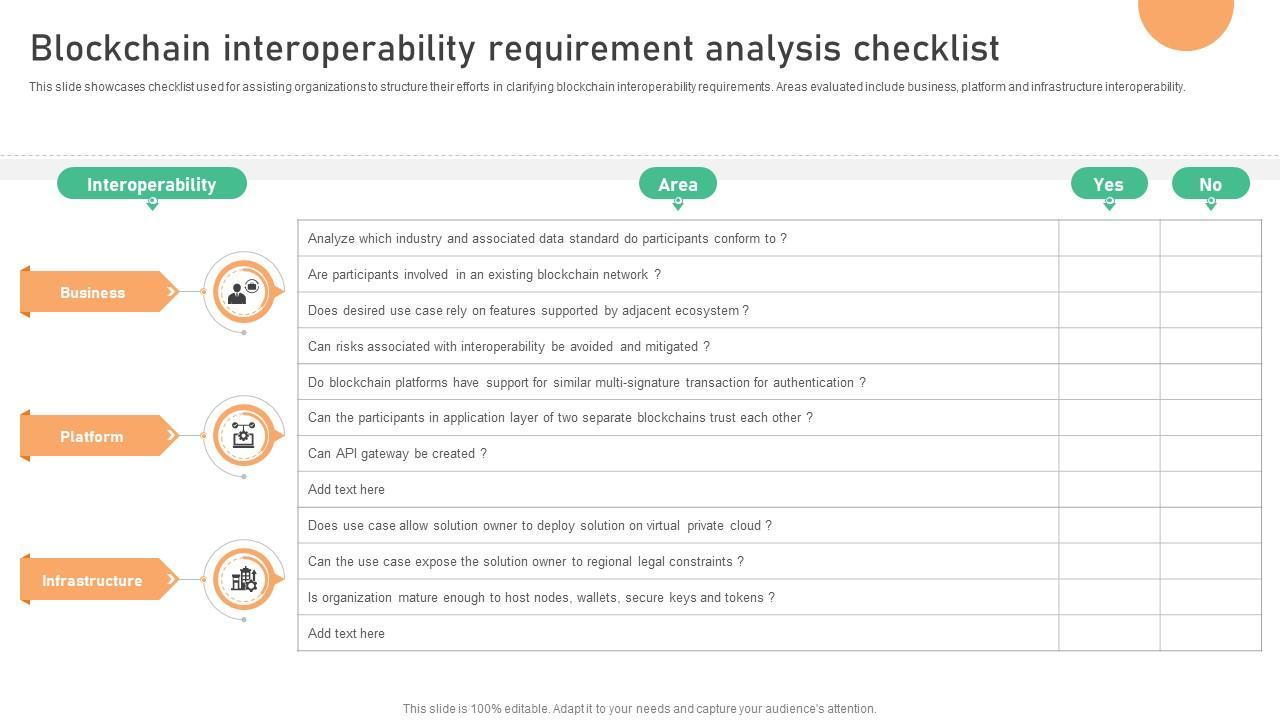Viewport: 1280px width, 720px height.
Task: Click the first 'Add text here' row
Action: (346, 489)
